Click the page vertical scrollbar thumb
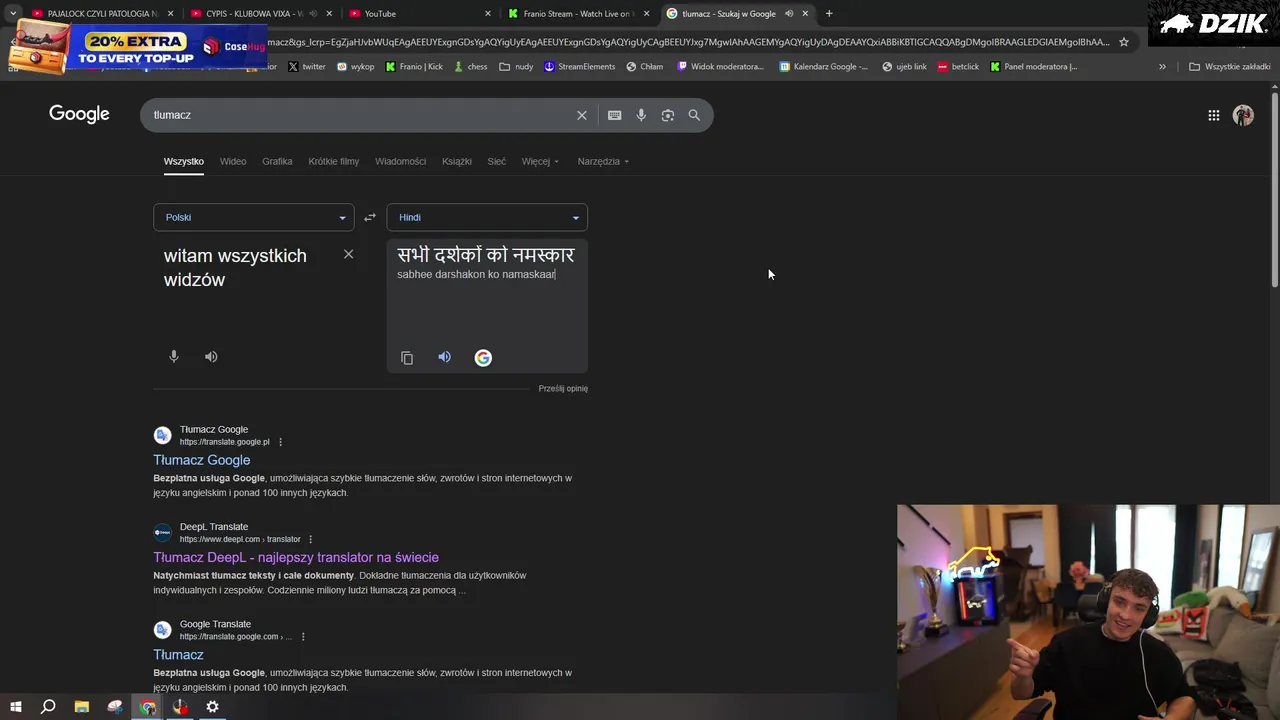Image resolution: width=1280 pixels, height=720 pixels. point(1274,190)
